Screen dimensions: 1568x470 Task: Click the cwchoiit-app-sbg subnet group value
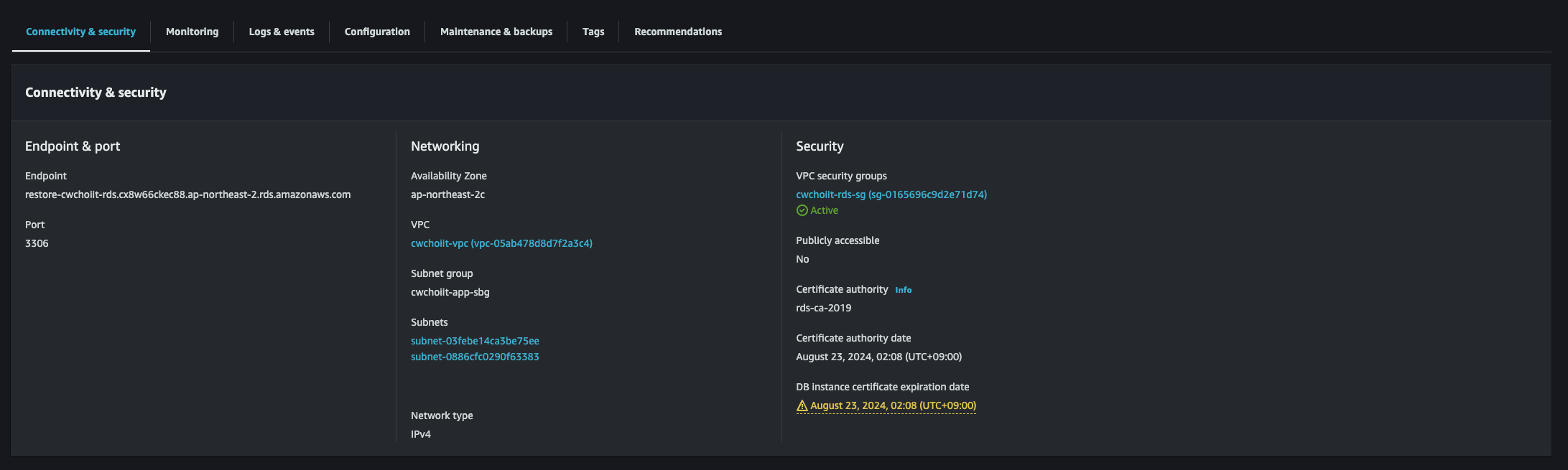coord(450,292)
